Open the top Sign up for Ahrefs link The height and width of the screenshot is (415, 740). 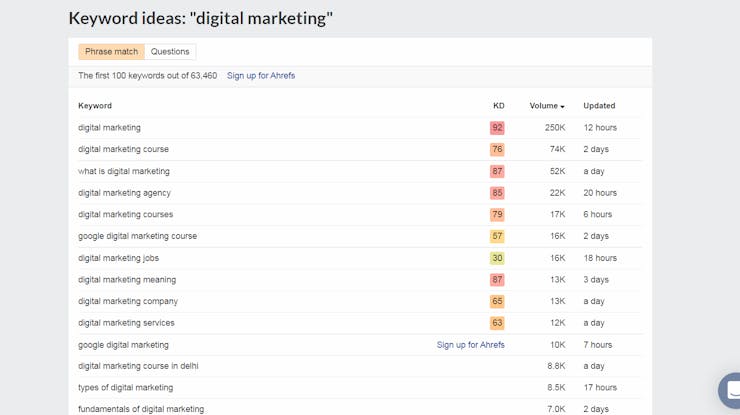(261, 76)
